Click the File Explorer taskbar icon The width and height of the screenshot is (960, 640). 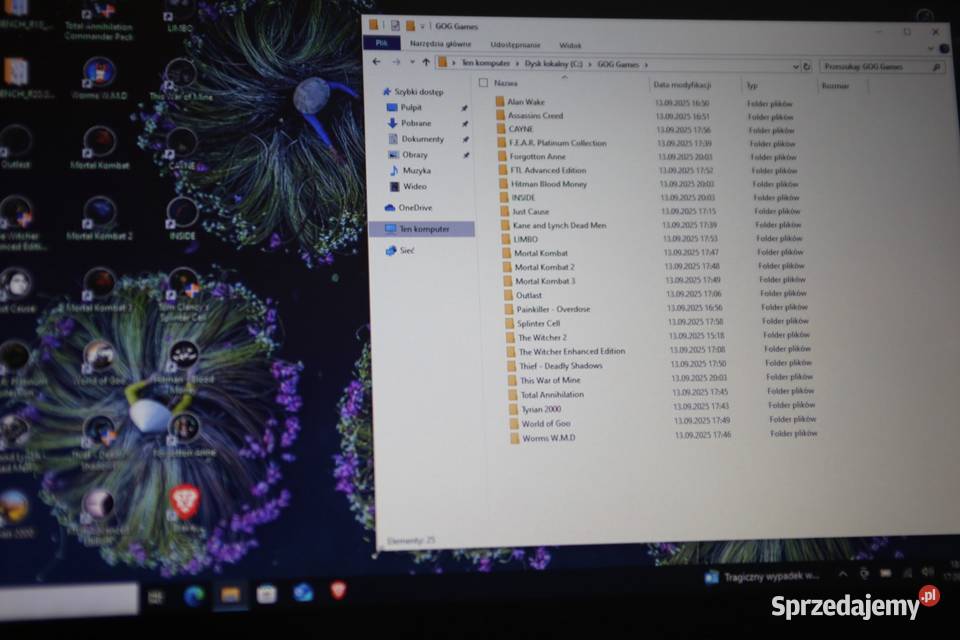tap(230, 595)
